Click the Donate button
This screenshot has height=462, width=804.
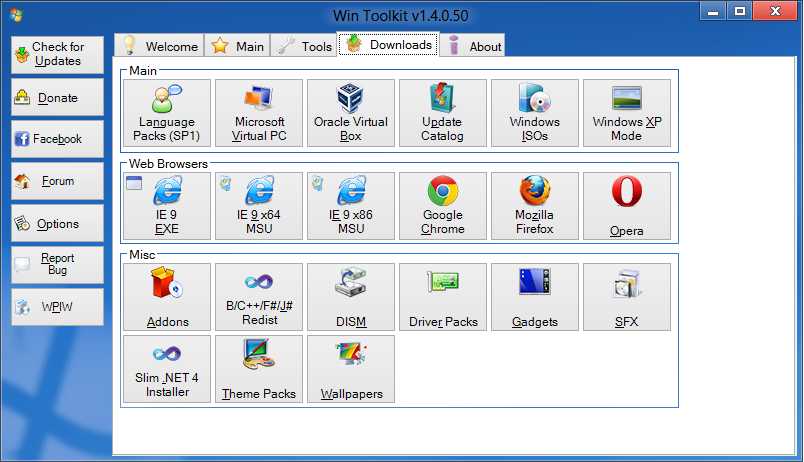coord(57,97)
